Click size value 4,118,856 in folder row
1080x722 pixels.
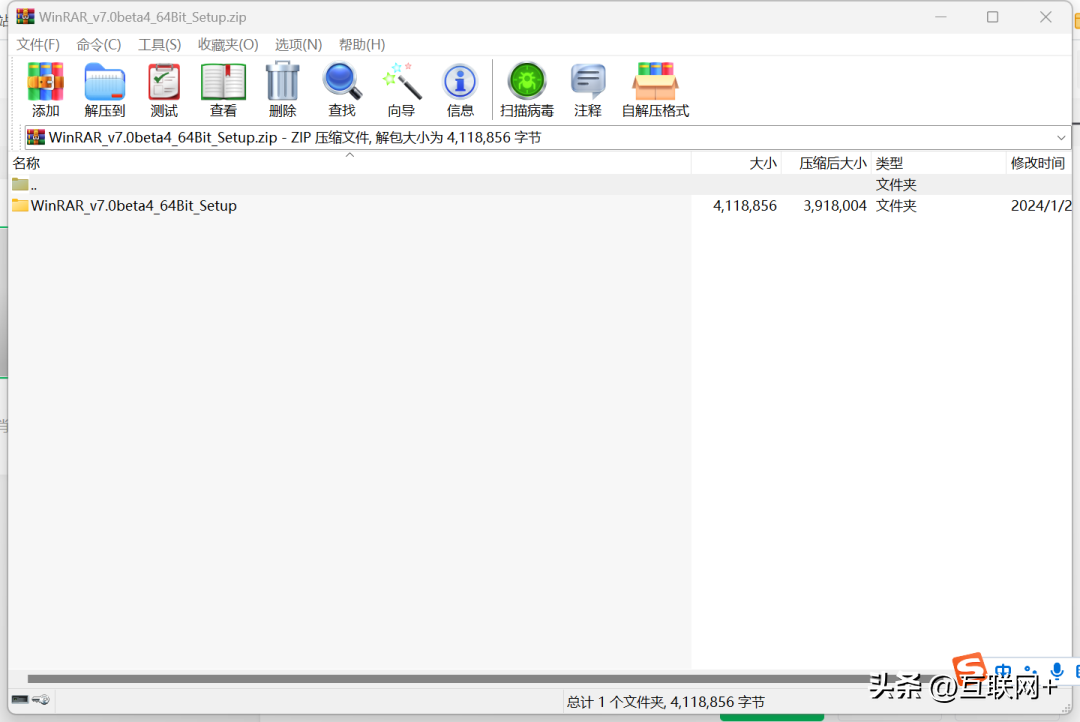[x=745, y=205]
